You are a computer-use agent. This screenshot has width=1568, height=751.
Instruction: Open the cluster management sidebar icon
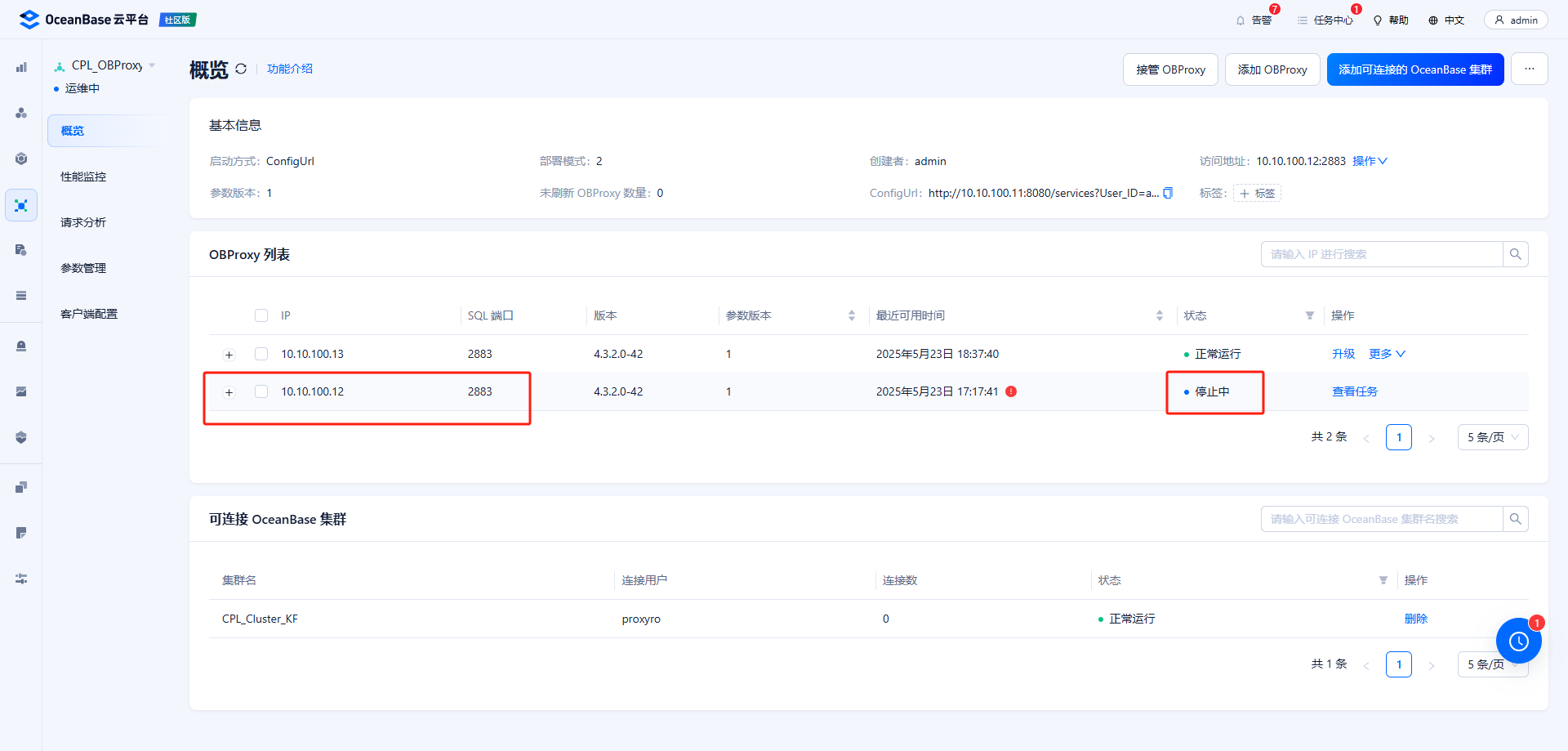pyautogui.click(x=21, y=113)
